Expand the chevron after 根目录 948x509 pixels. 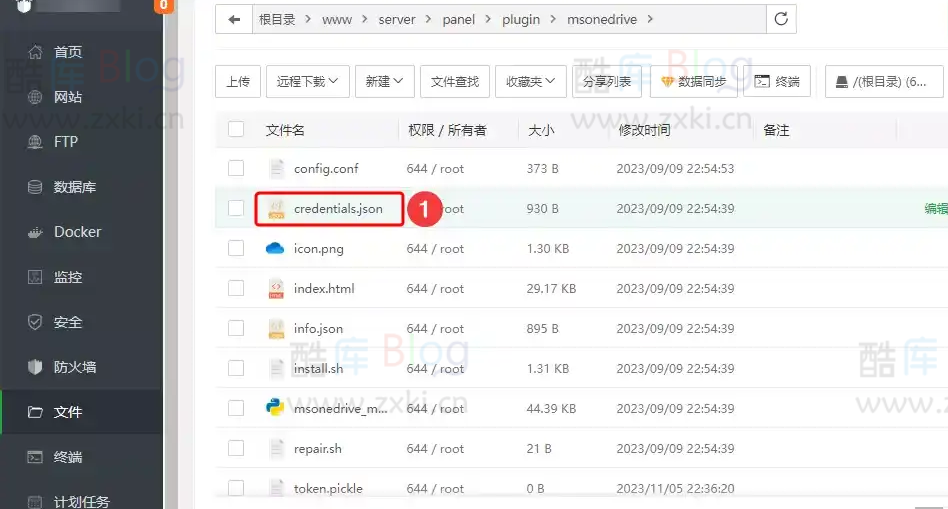point(308,19)
